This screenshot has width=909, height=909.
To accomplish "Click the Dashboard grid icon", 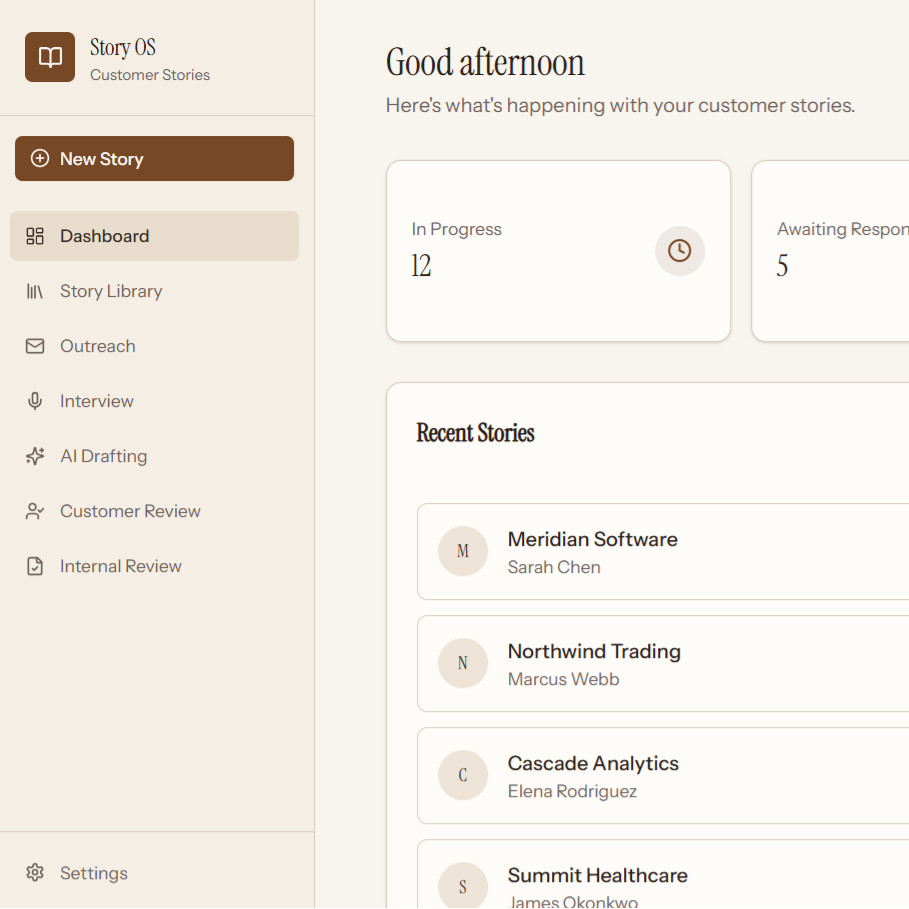I will pyautogui.click(x=35, y=236).
